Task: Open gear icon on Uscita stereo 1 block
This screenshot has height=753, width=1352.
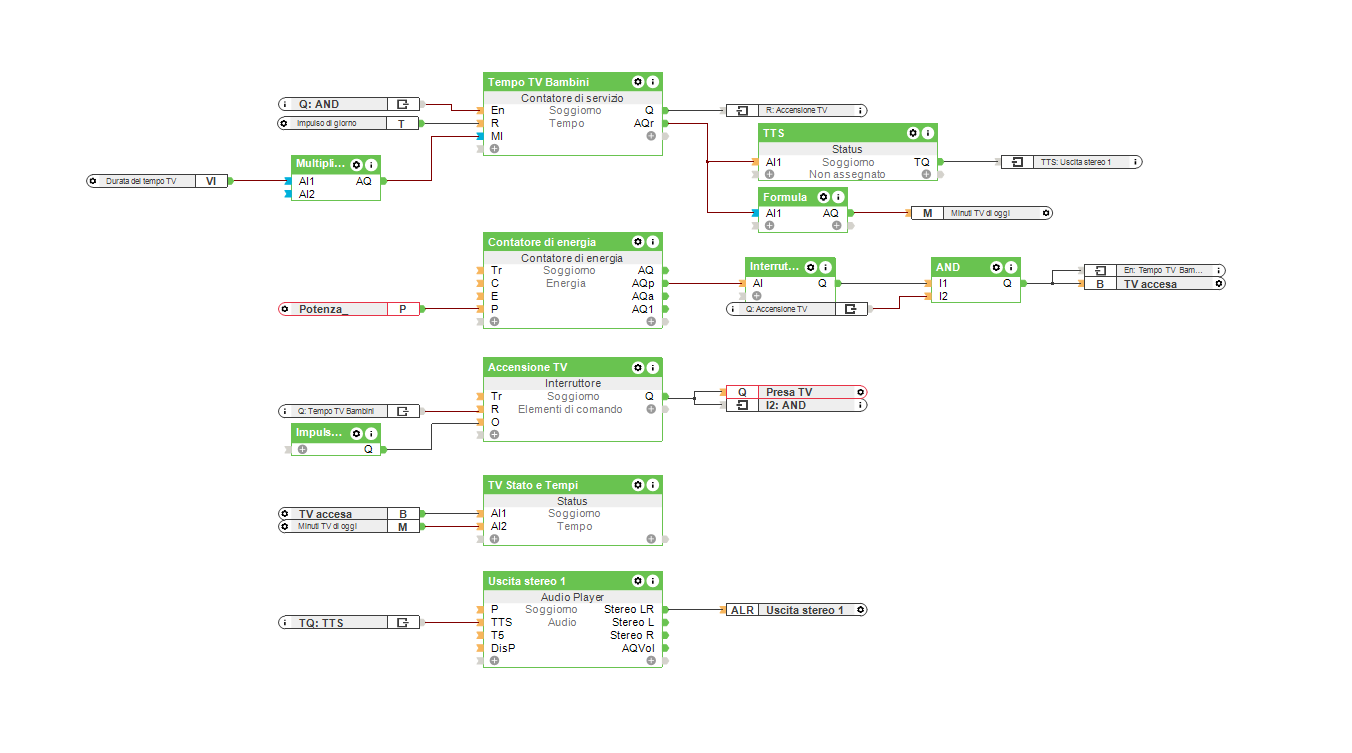Action: point(638,581)
